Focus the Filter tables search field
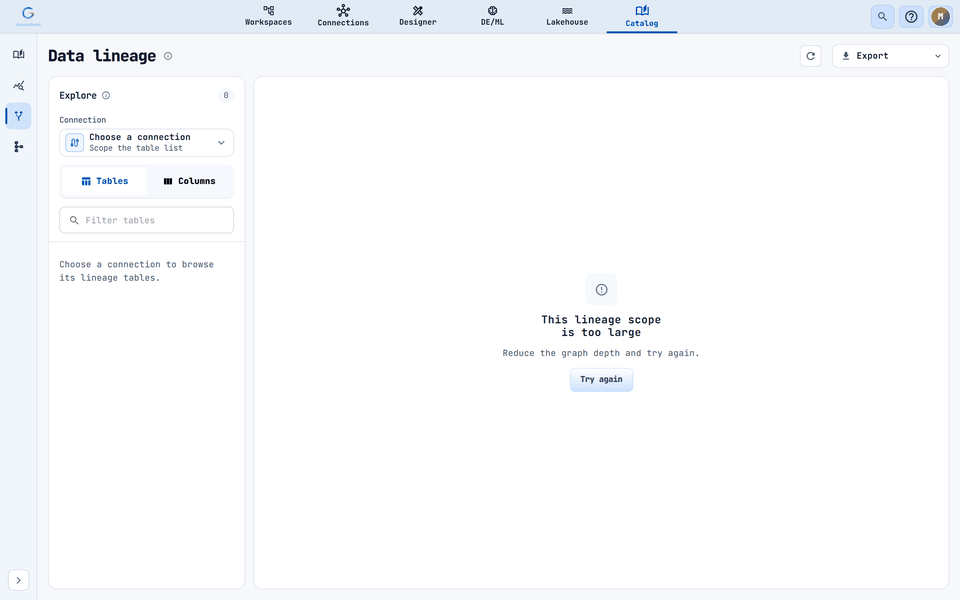Image resolution: width=960 pixels, height=600 pixels. coord(146,220)
